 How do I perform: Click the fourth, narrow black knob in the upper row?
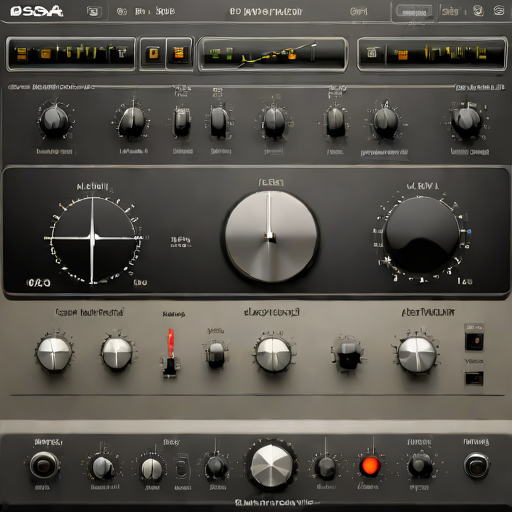tap(218, 122)
